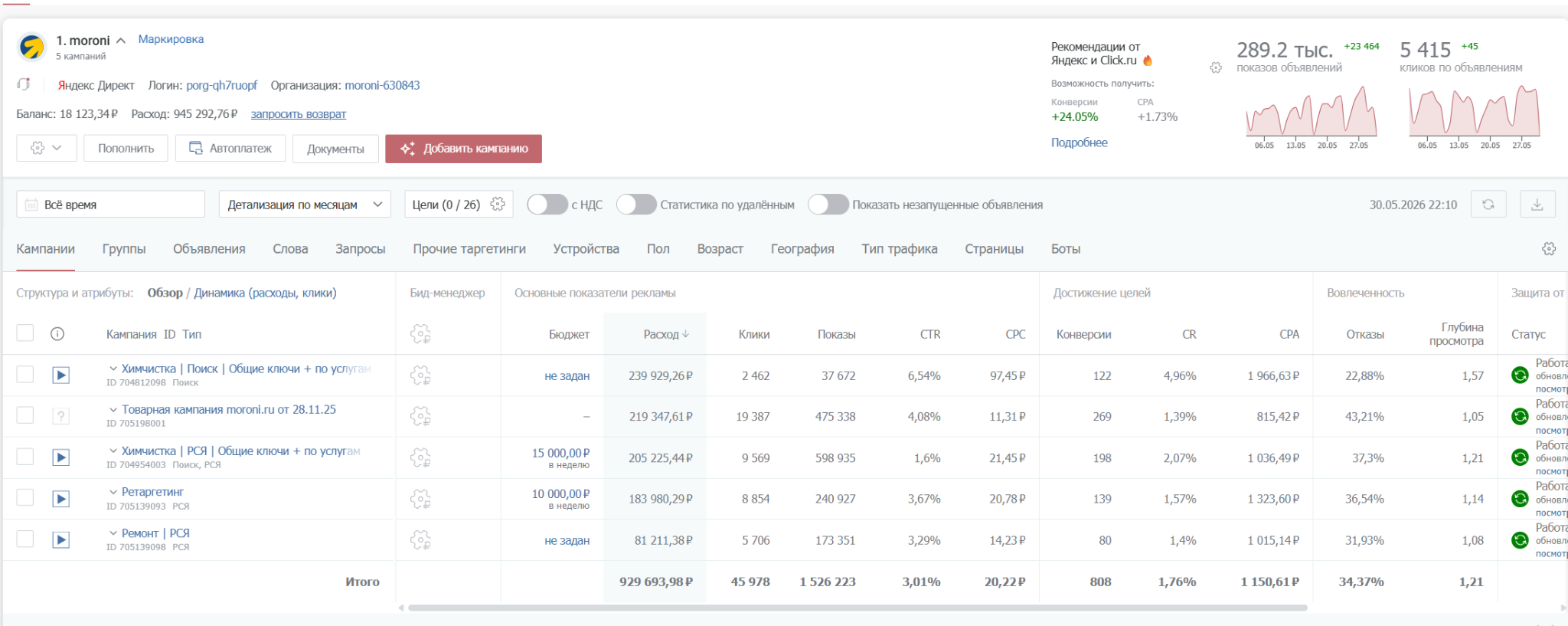Toggle Показать незапущенные объявления switch
This screenshot has width=1568, height=626.
828,205
